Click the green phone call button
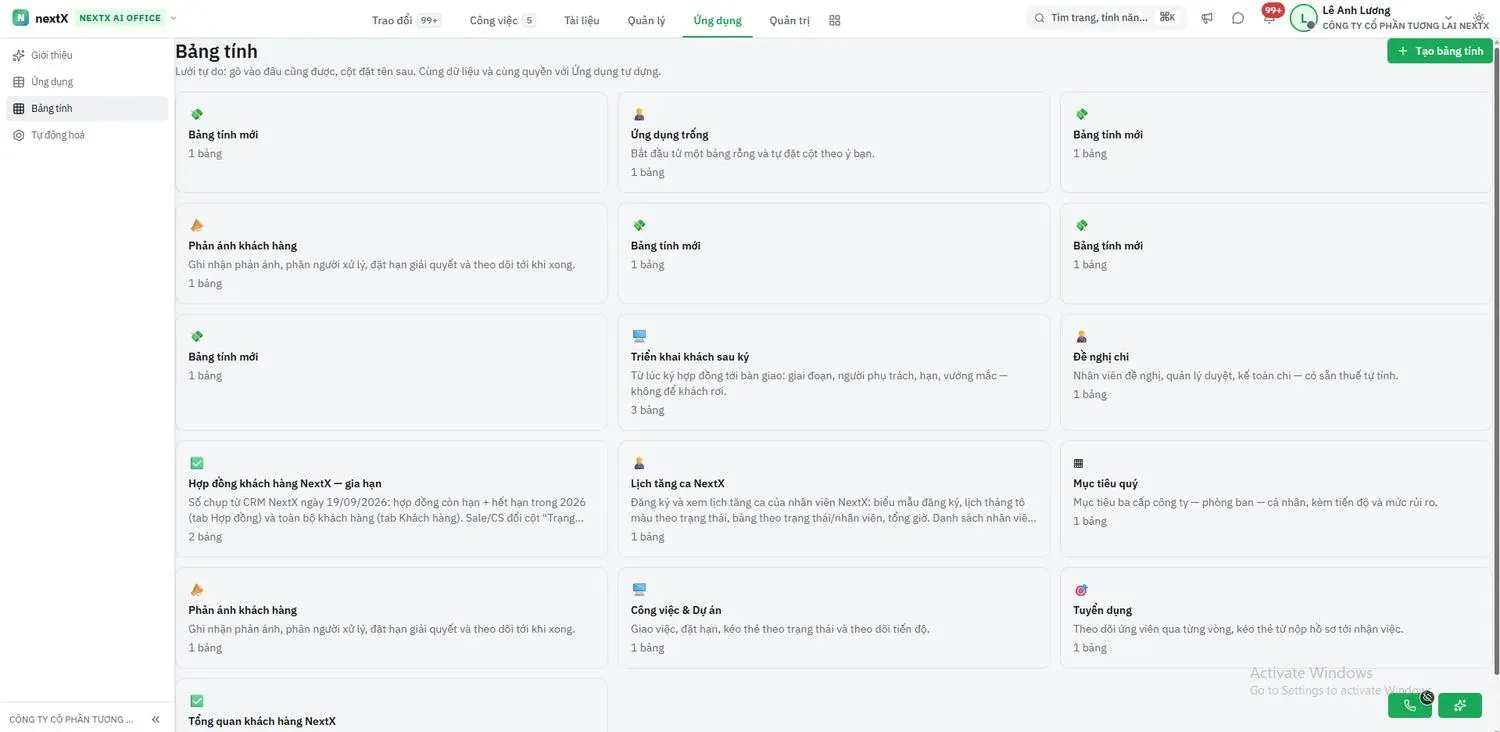The height and width of the screenshot is (732, 1500). (x=1410, y=705)
